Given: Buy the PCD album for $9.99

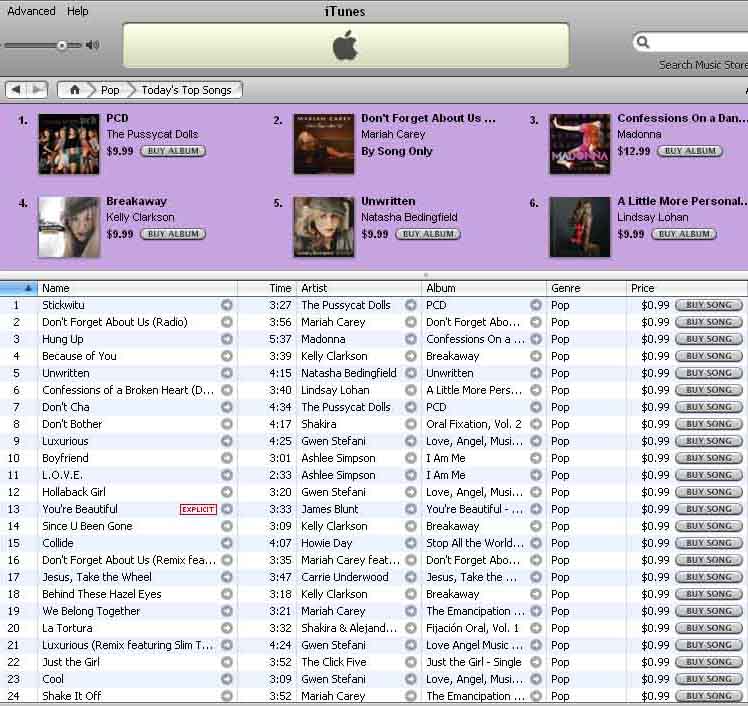Looking at the screenshot, I should click(173, 151).
